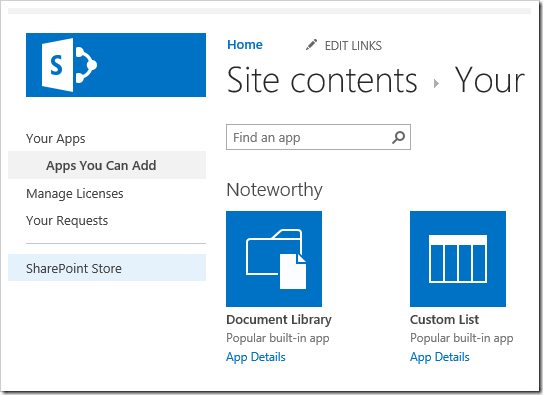Click the breadcrumb arrow after Site contents
The height and width of the screenshot is (395, 543).
[x=436, y=83]
